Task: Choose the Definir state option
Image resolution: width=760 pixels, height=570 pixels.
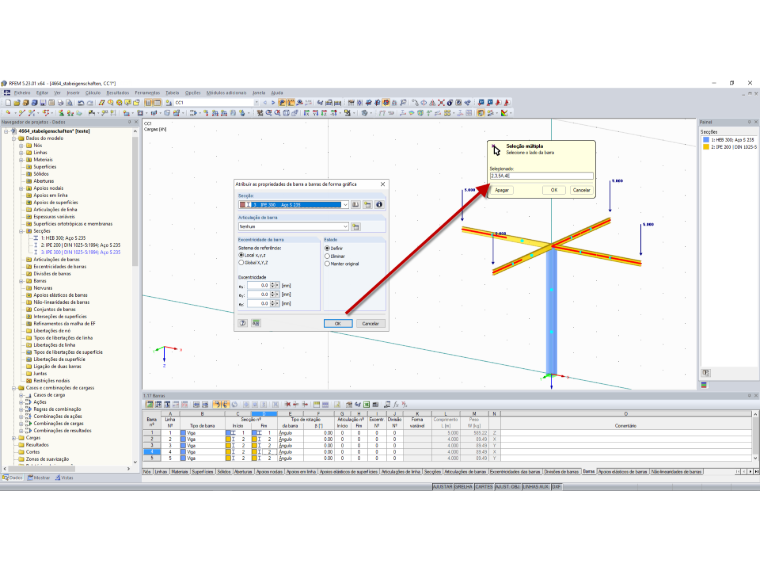Action: 327,248
